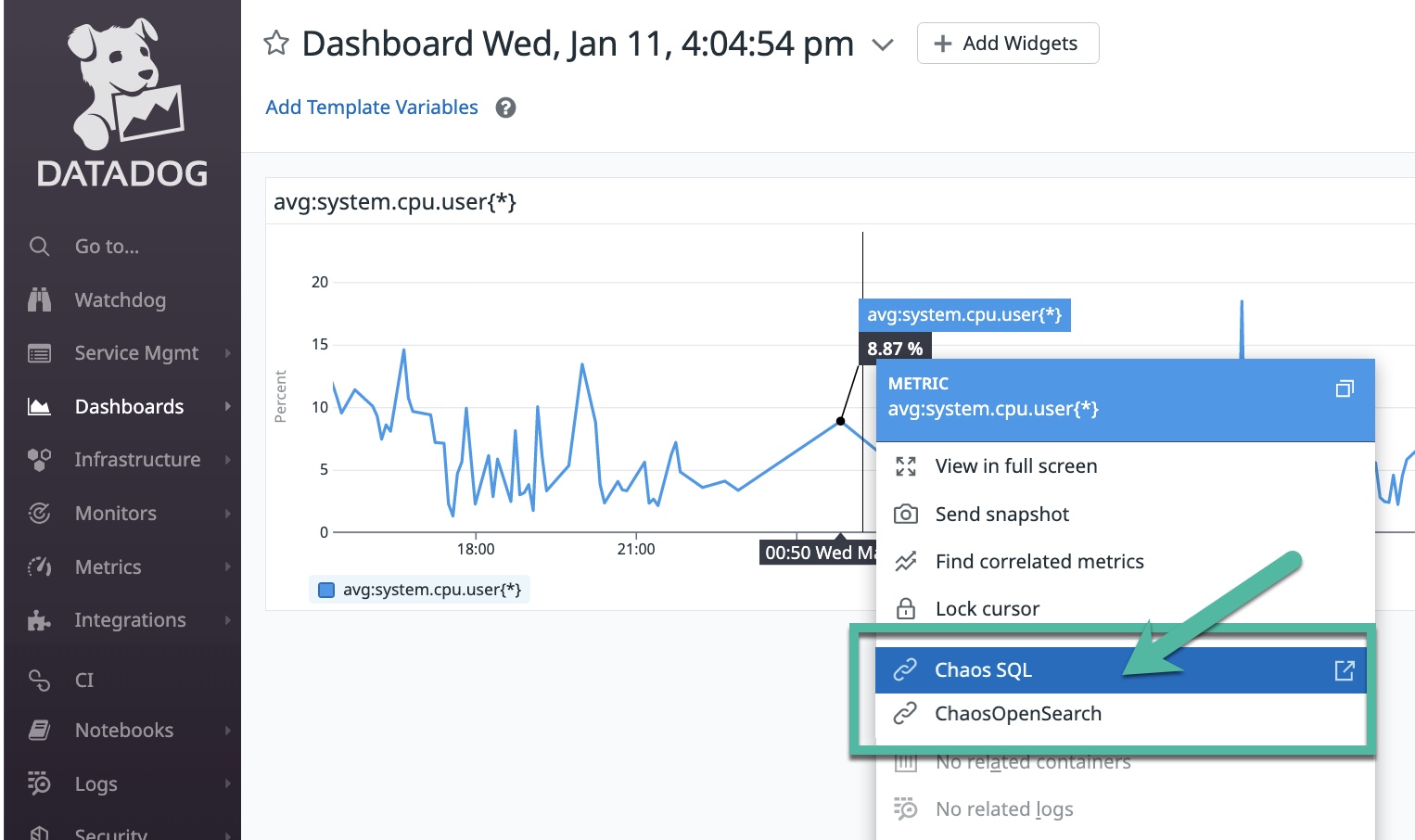The image size is (1415, 840).
Task: Click the 00:50 Wed time marker label
Action: point(820,553)
